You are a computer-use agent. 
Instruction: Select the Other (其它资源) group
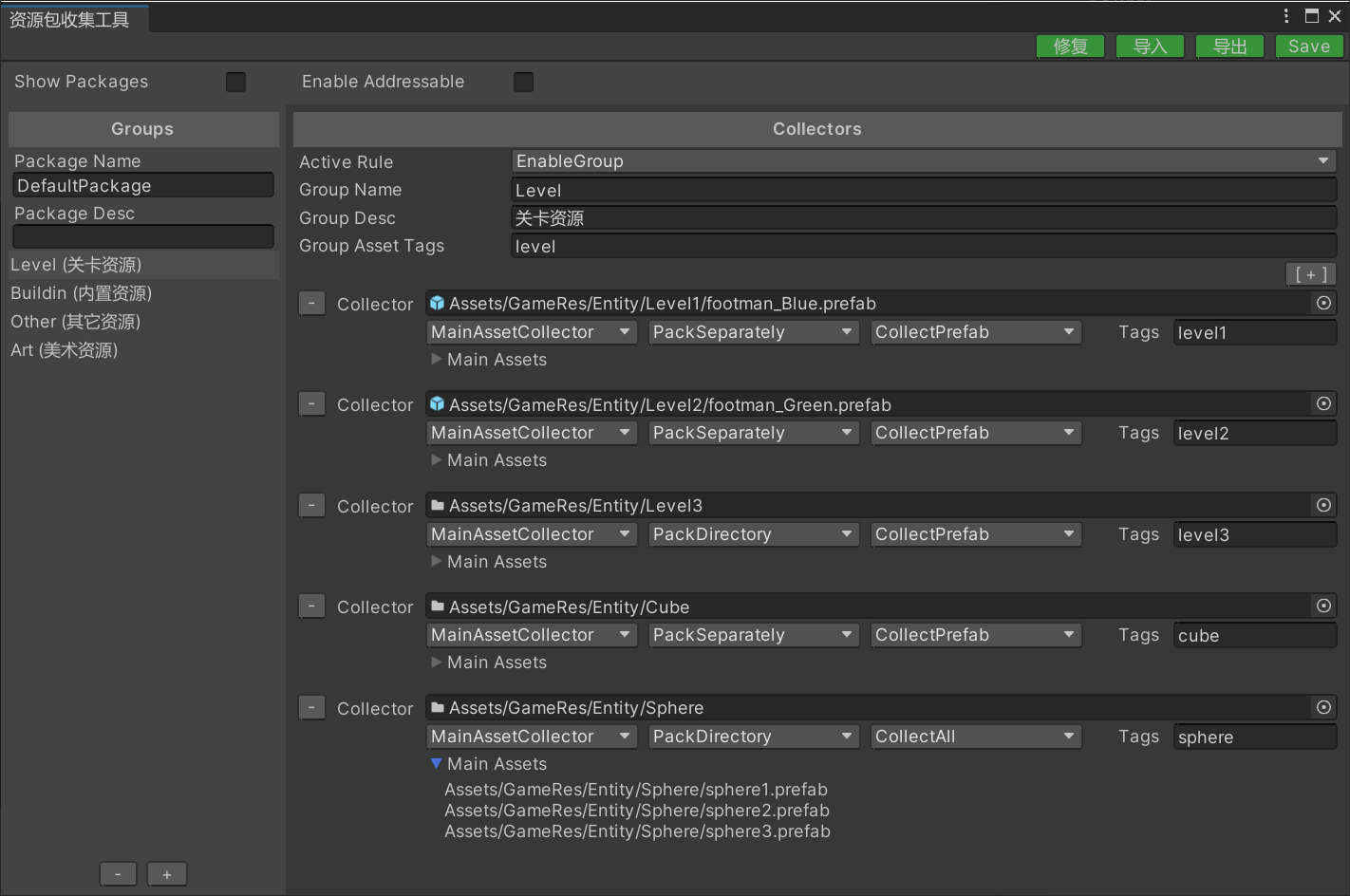click(x=142, y=322)
